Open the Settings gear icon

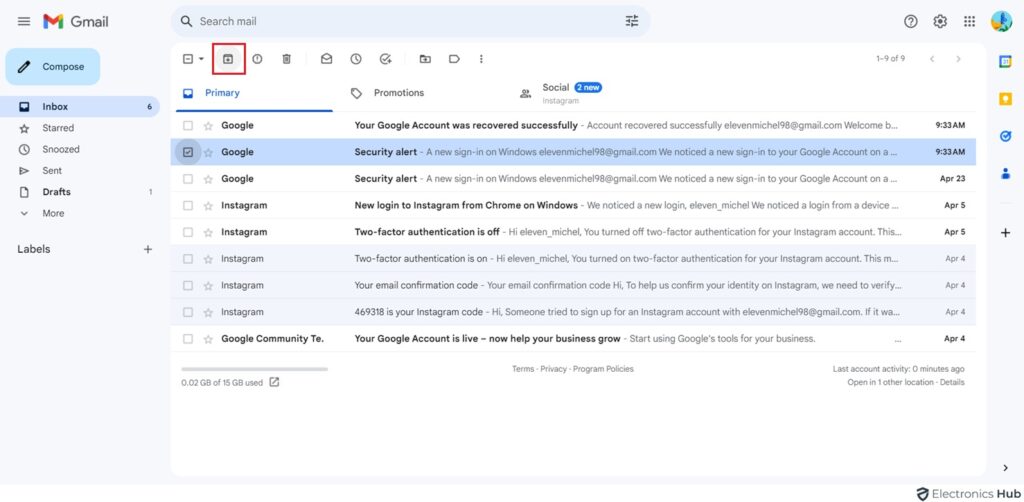tap(940, 22)
